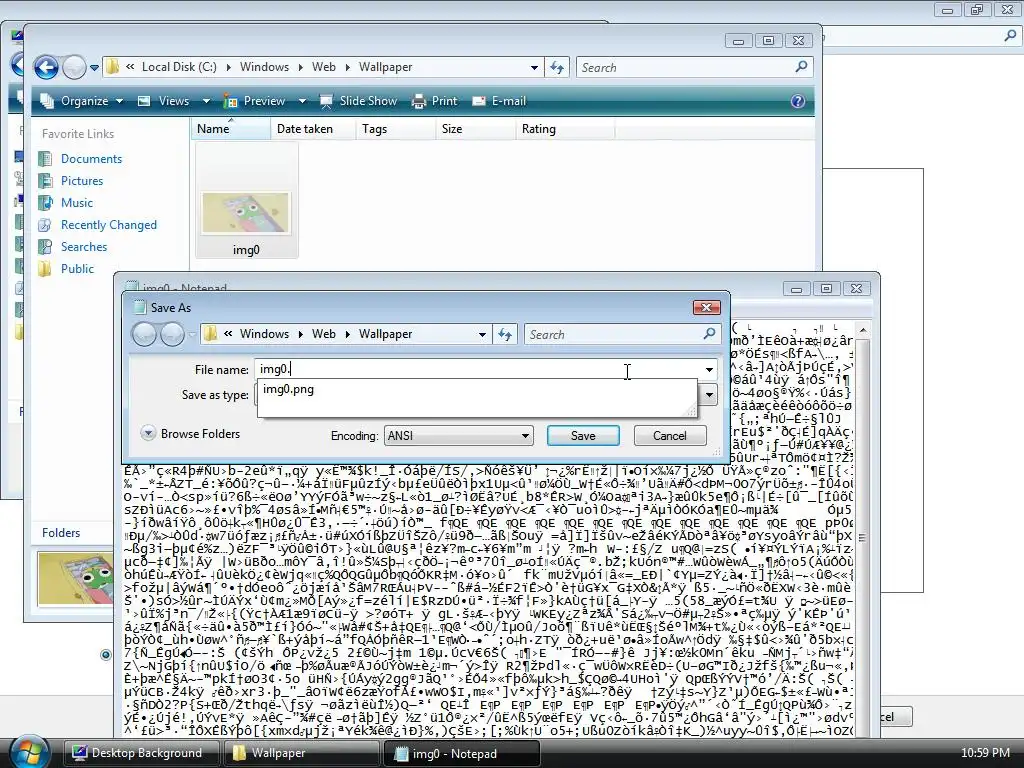1024x768 pixels.
Task: Switch to img0 - Notepad taskbar button
Action: [461, 753]
